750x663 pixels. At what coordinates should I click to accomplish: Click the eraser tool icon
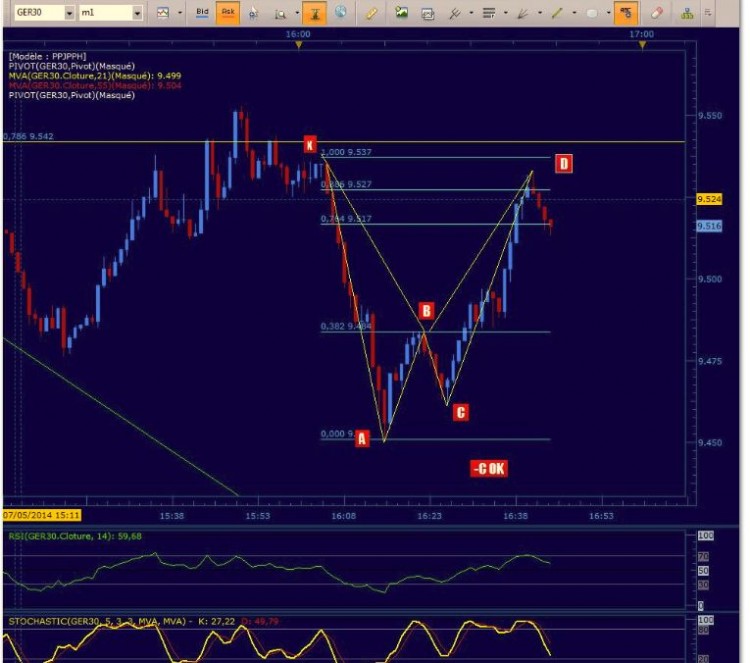point(657,13)
